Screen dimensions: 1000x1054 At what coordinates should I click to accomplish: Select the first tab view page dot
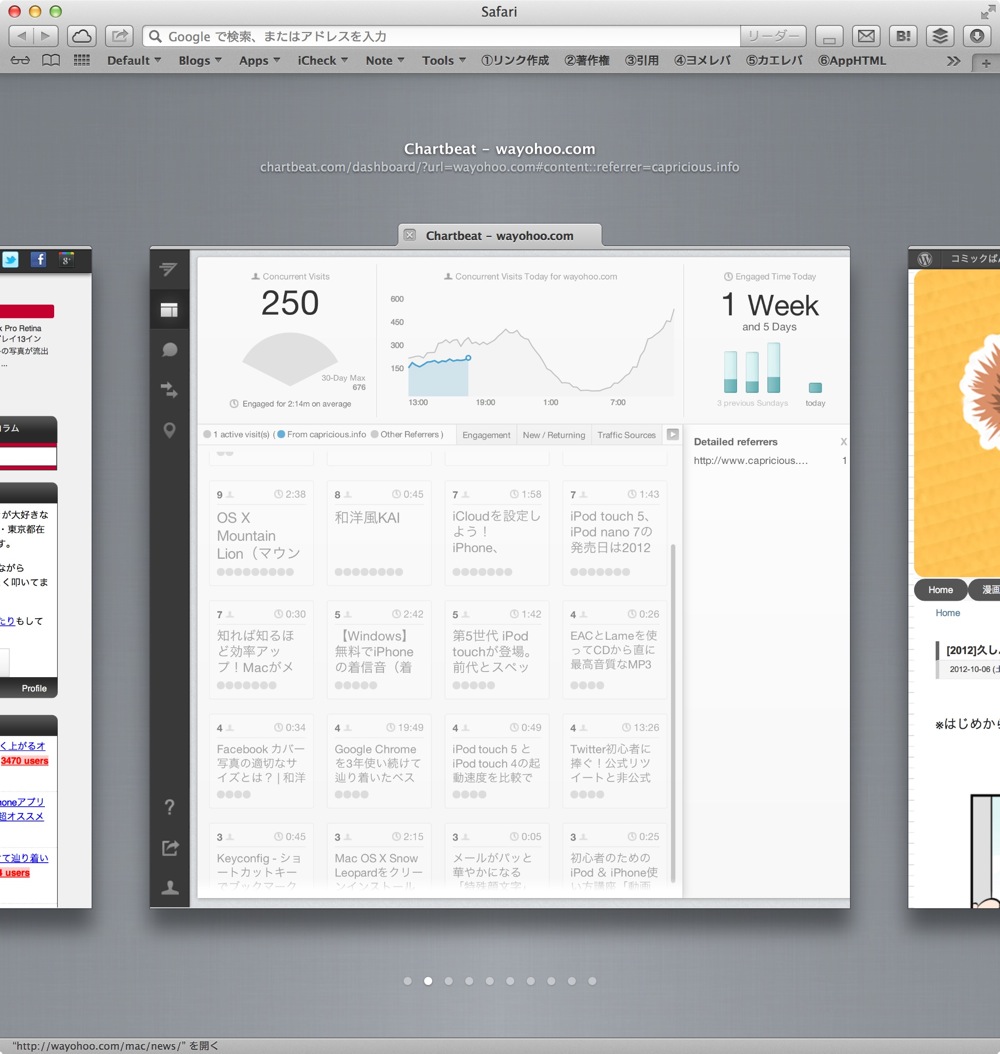tap(407, 981)
